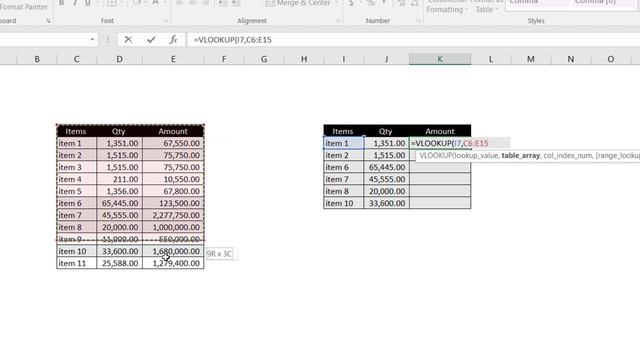
Task: Select column M header
Action: click(x=531, y=59)
